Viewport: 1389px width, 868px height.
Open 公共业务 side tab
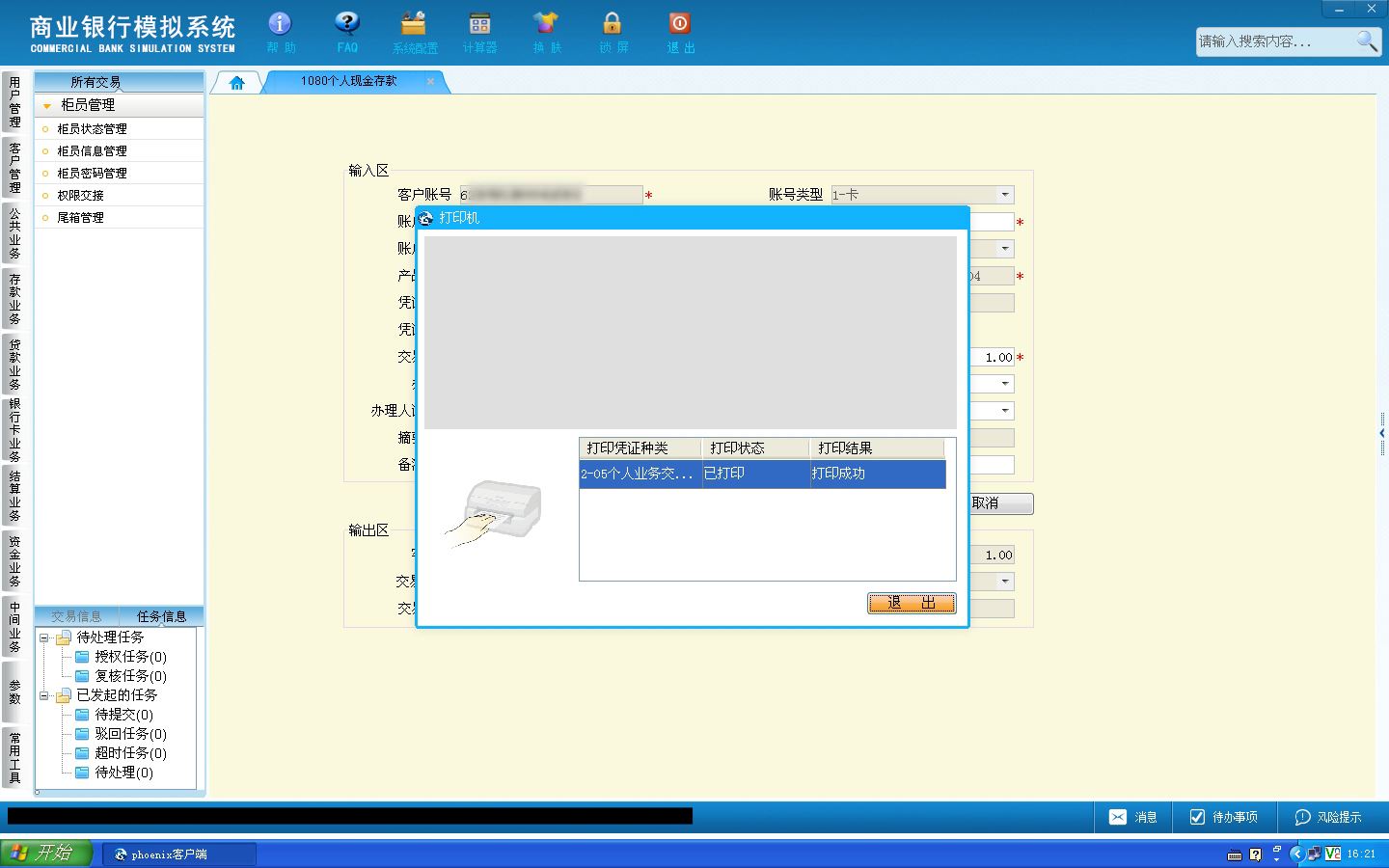click(14, 233)
